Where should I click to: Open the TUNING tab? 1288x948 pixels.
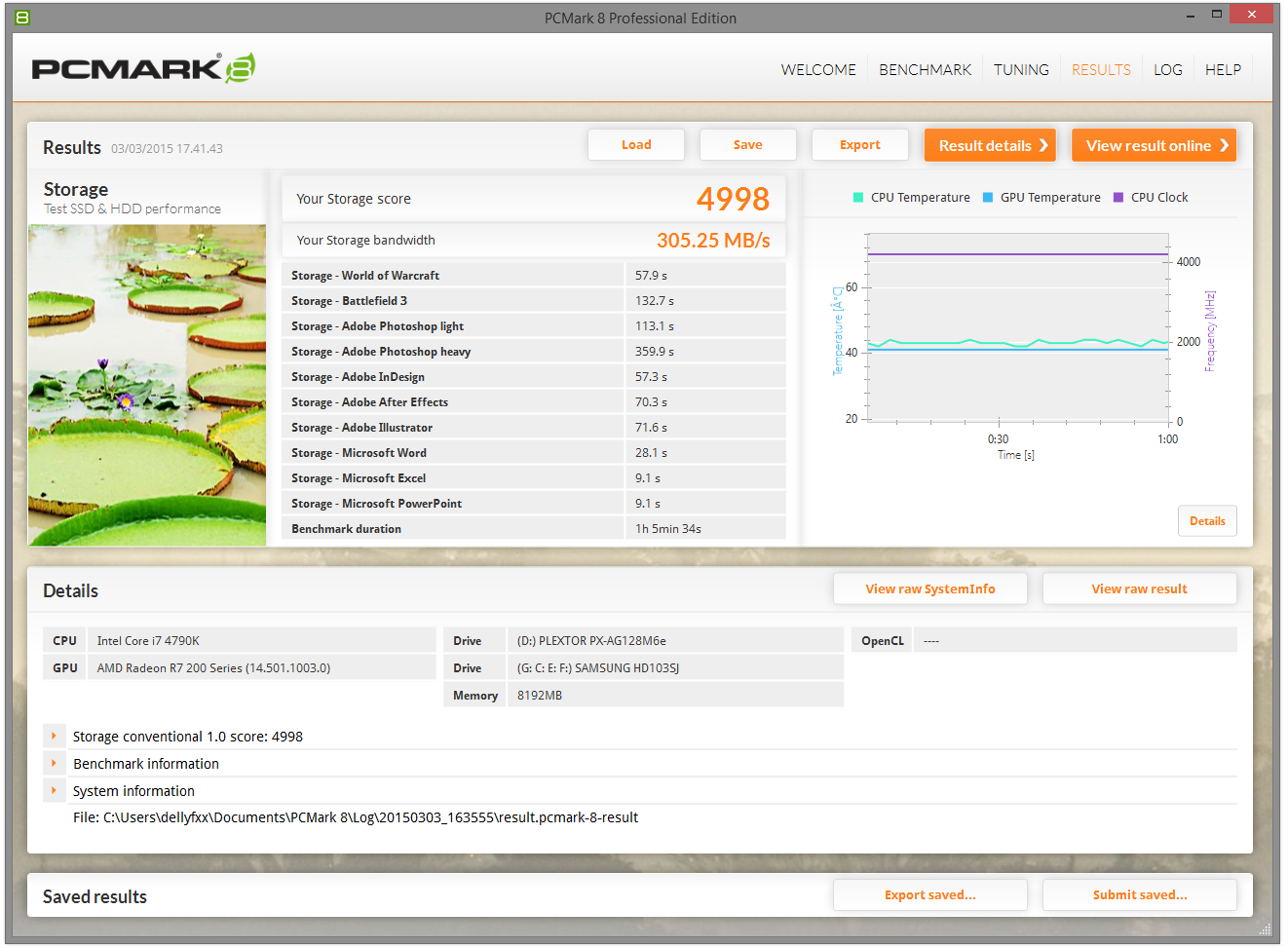1021,70
